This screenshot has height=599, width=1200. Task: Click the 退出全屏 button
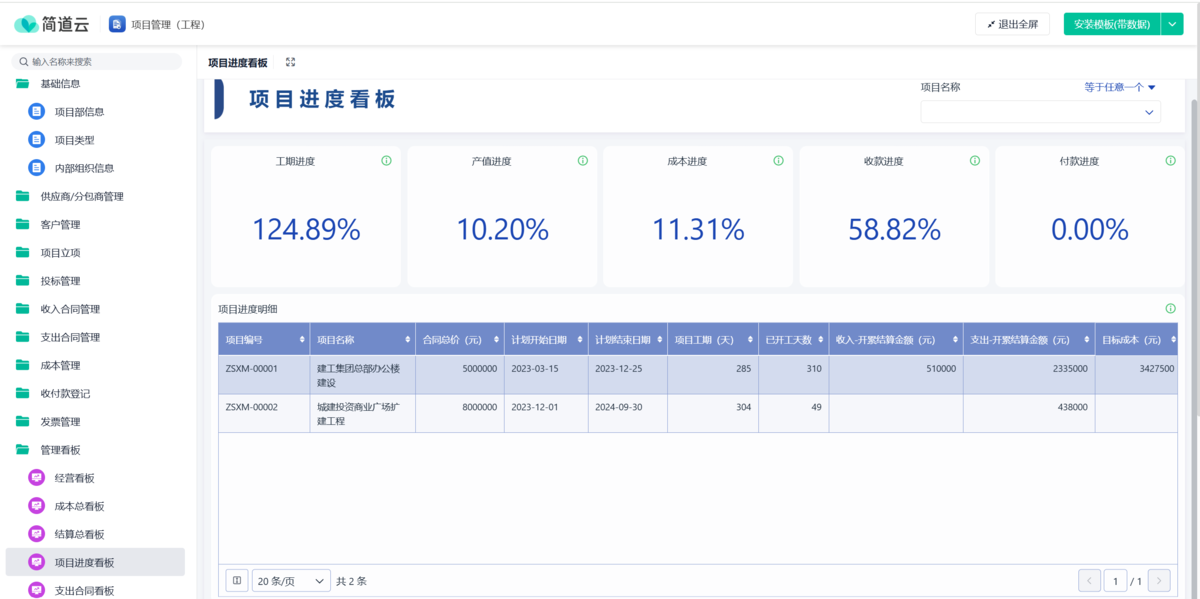1012,24
